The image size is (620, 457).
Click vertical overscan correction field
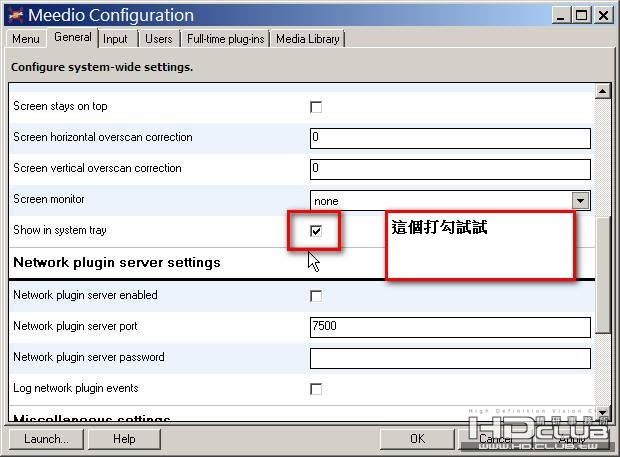point(450,169)
